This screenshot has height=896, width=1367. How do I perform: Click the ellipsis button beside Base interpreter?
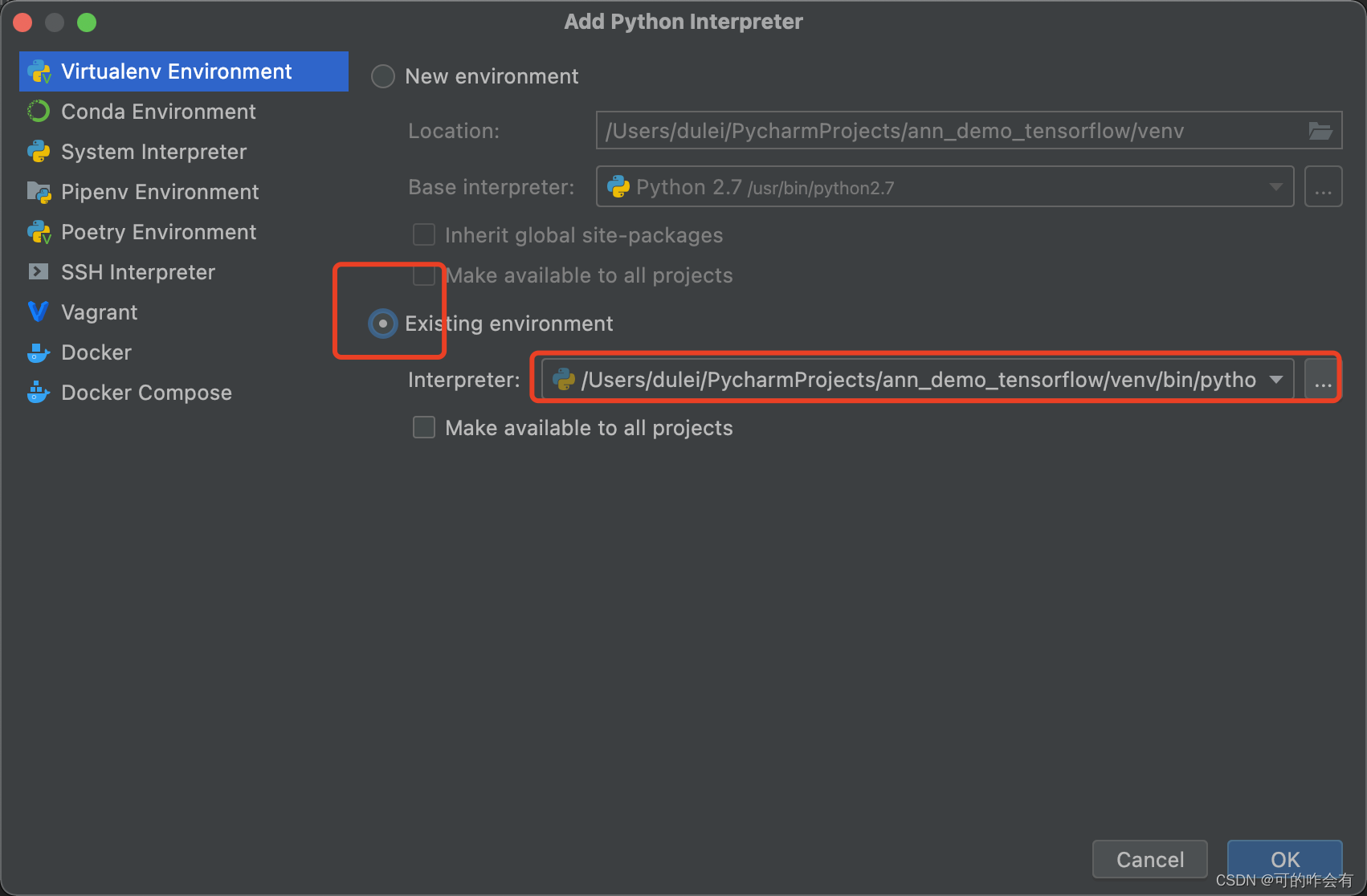click(x=1324, y=187)
